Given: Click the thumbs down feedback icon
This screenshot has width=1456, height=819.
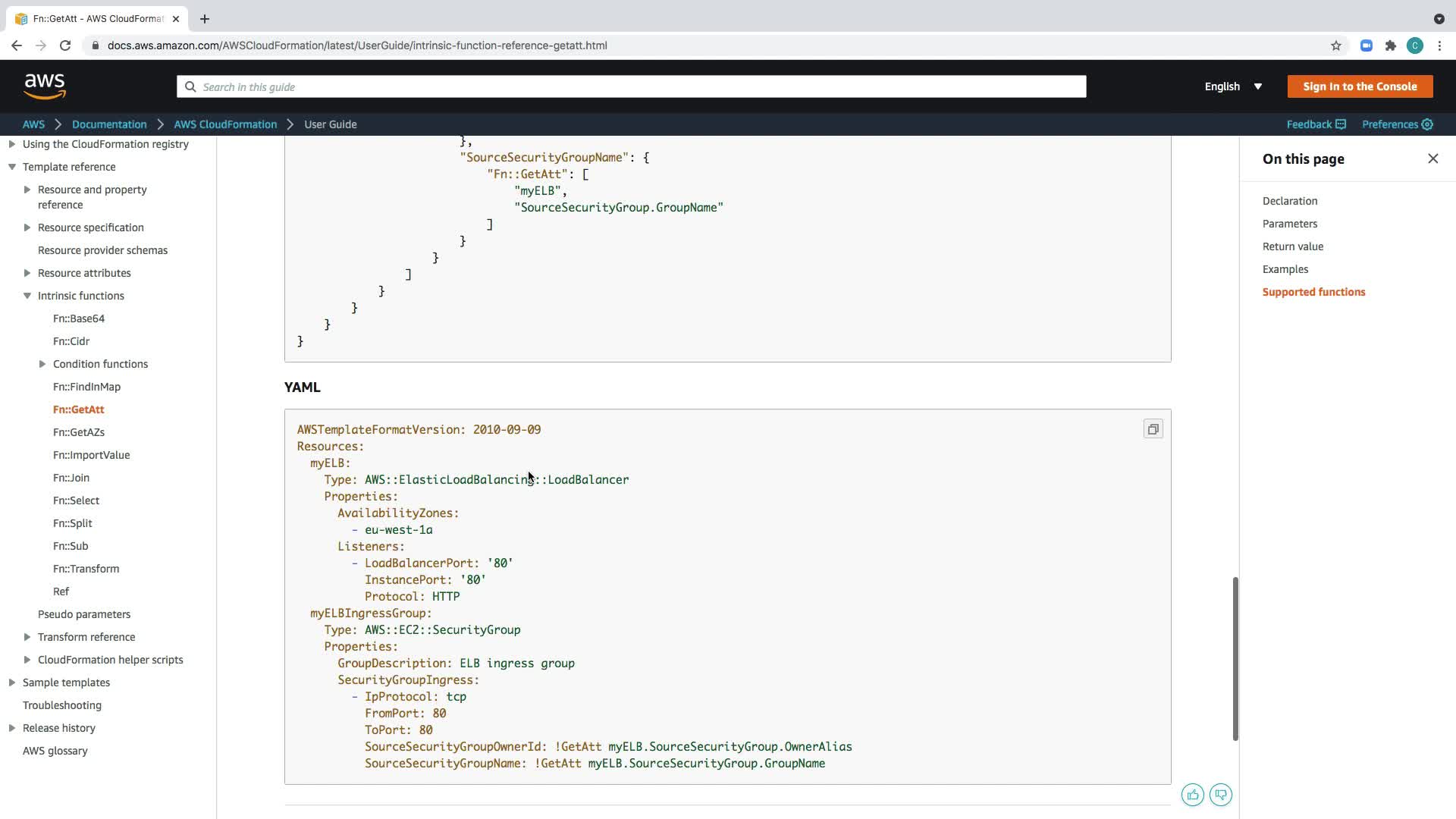Looking at the screenshot, I should click(x=1220, y=795).
